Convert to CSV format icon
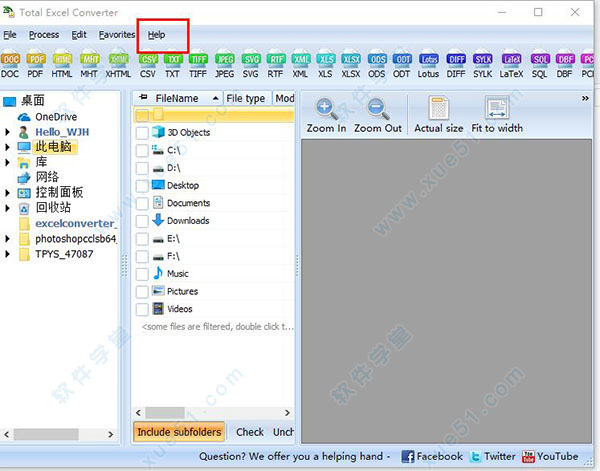Image resolution: width=600 pixels, height=471 pixels. 148,65
